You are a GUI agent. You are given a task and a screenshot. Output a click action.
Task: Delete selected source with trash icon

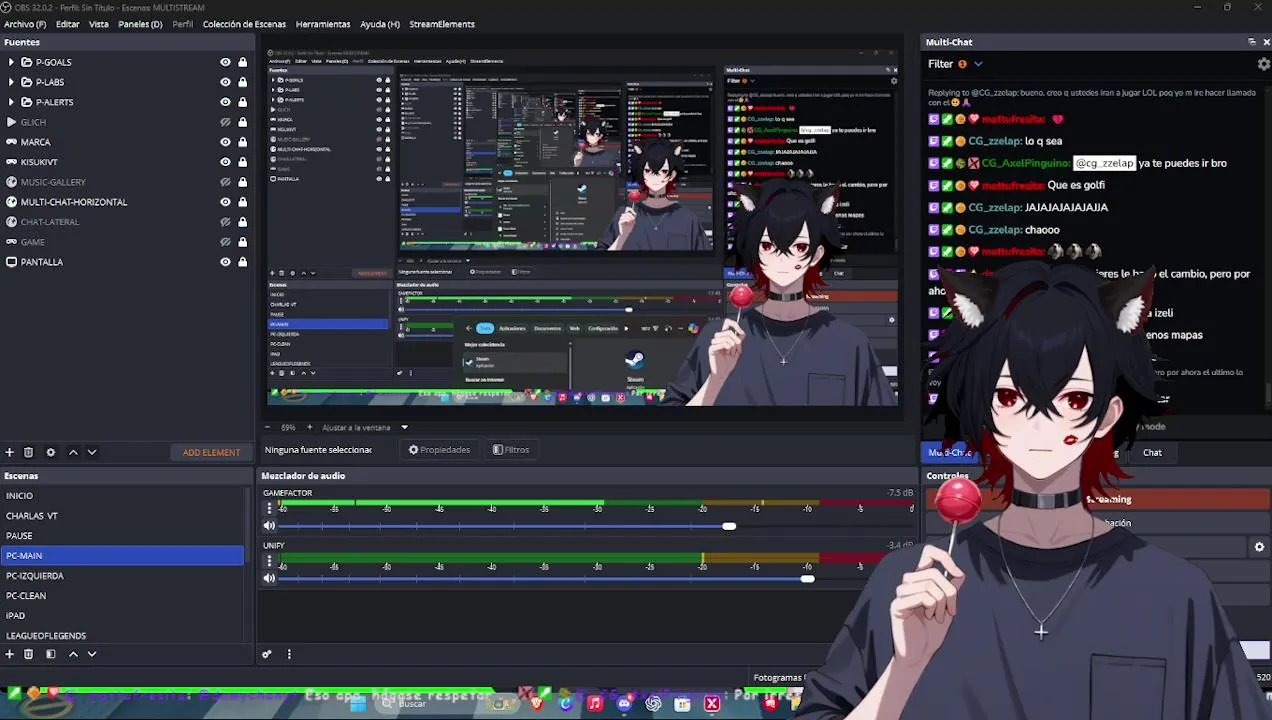(x=28, y=452)
